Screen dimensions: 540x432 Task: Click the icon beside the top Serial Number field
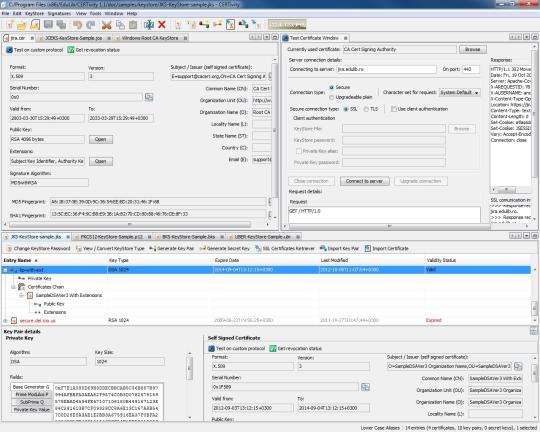tap(149, 97)
